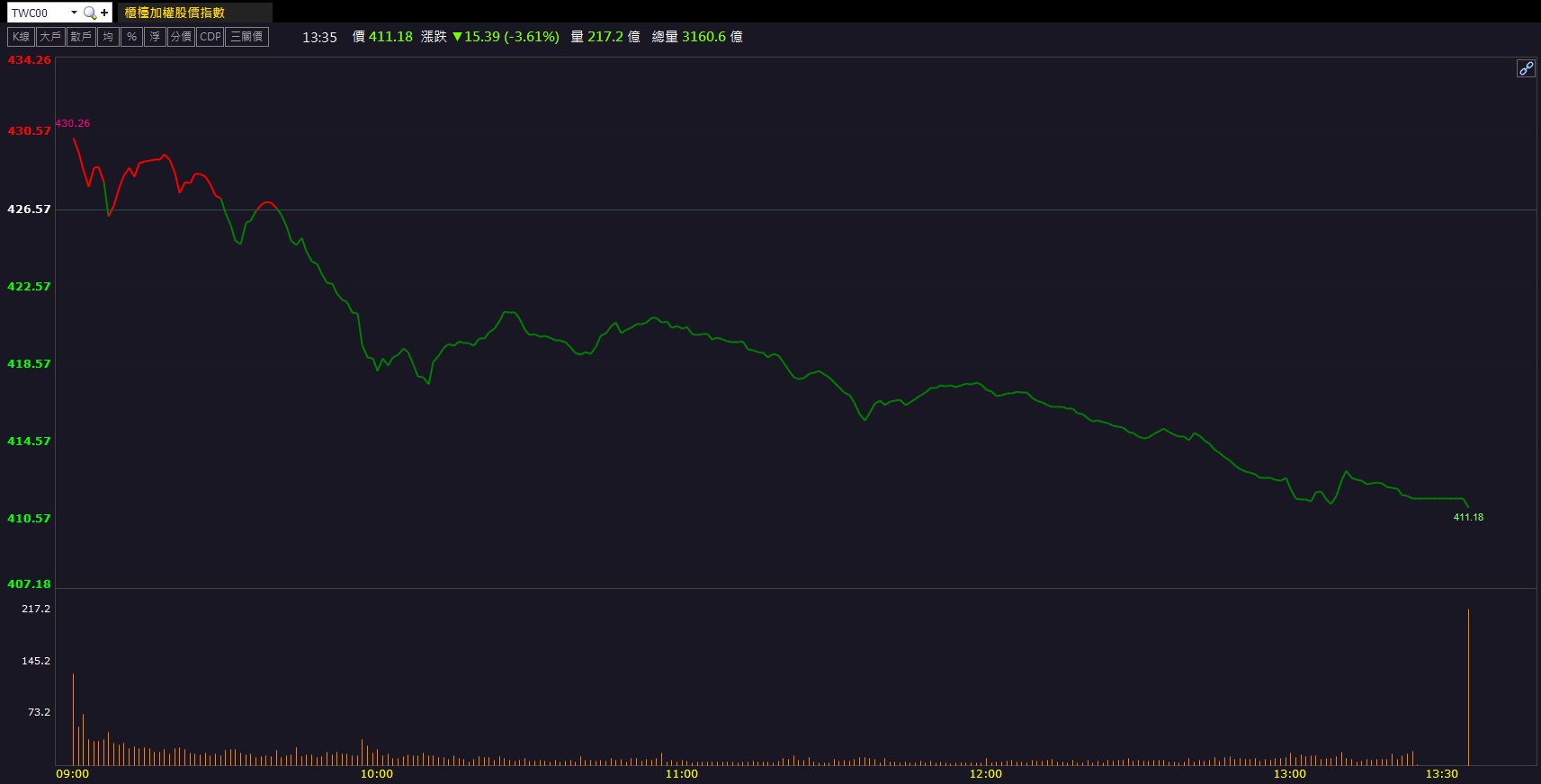Viewport: 1541px width, 784px height.
Task: Click the 漲跌 ▼15.39 (-3.61%) change value
Action: point(490,37)
